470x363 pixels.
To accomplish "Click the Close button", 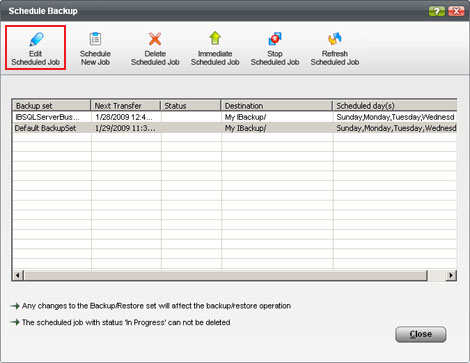I will pos(421,334).
